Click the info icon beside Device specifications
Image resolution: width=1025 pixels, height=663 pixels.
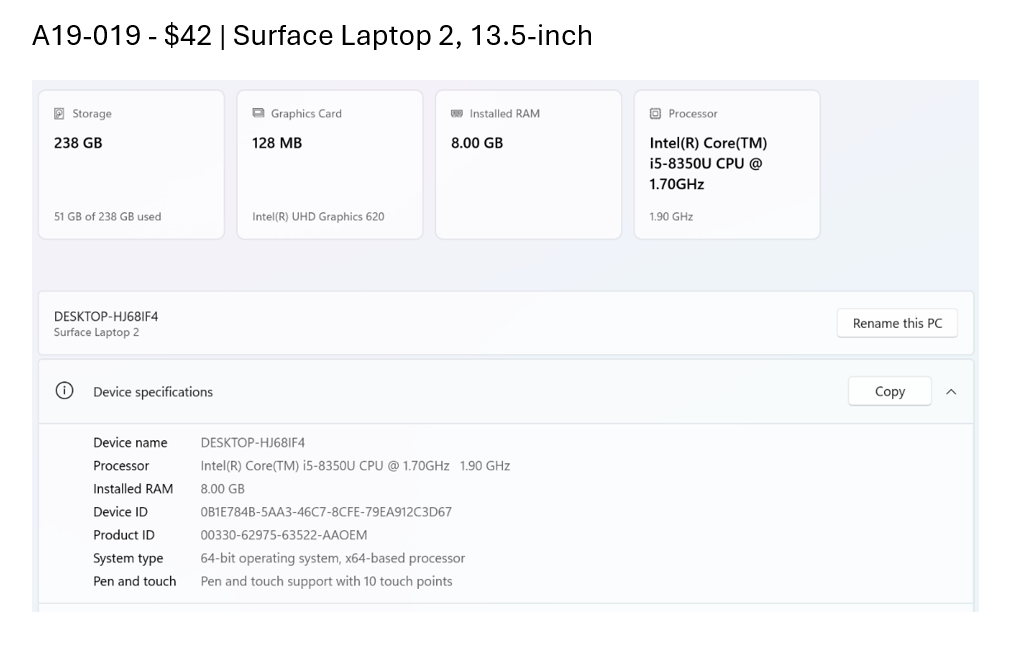(64, 391)
